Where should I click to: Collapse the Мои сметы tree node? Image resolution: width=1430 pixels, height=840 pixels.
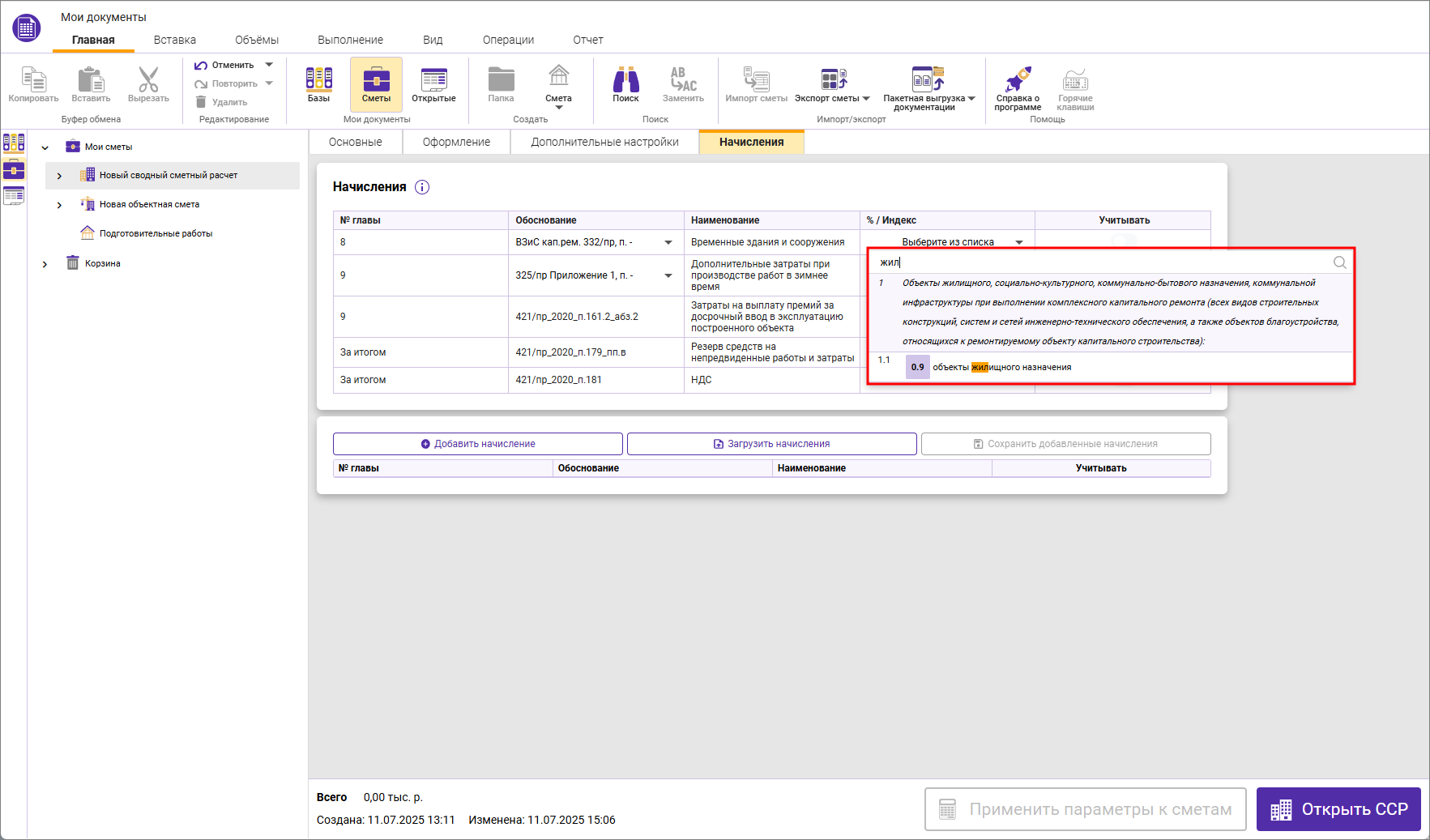[45, 147]
